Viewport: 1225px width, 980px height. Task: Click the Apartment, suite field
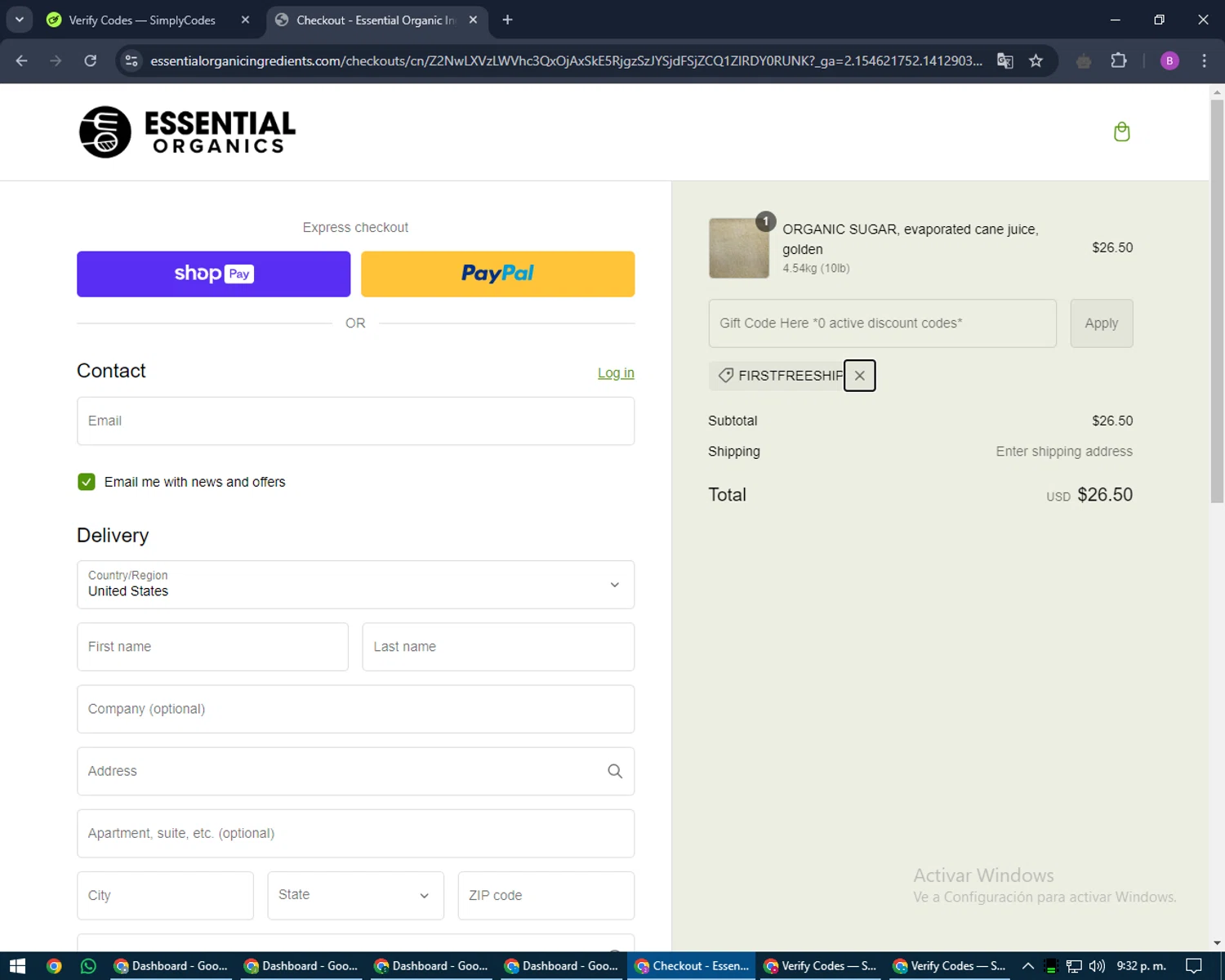click(355, 833)
